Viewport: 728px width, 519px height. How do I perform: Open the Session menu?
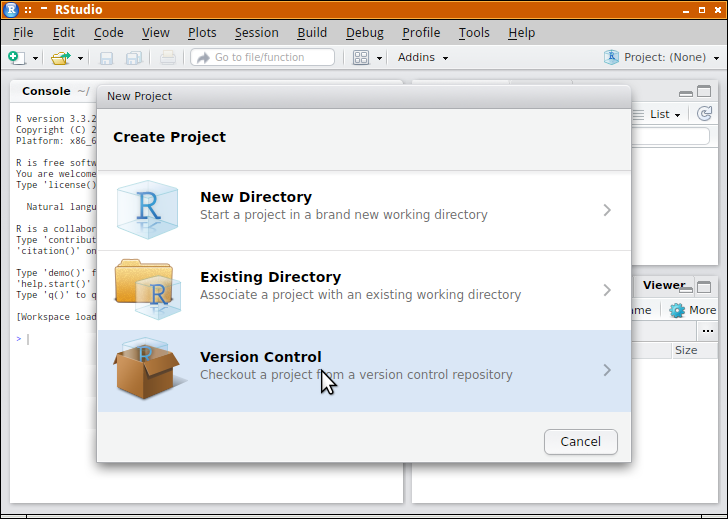[x=257, y=32]
